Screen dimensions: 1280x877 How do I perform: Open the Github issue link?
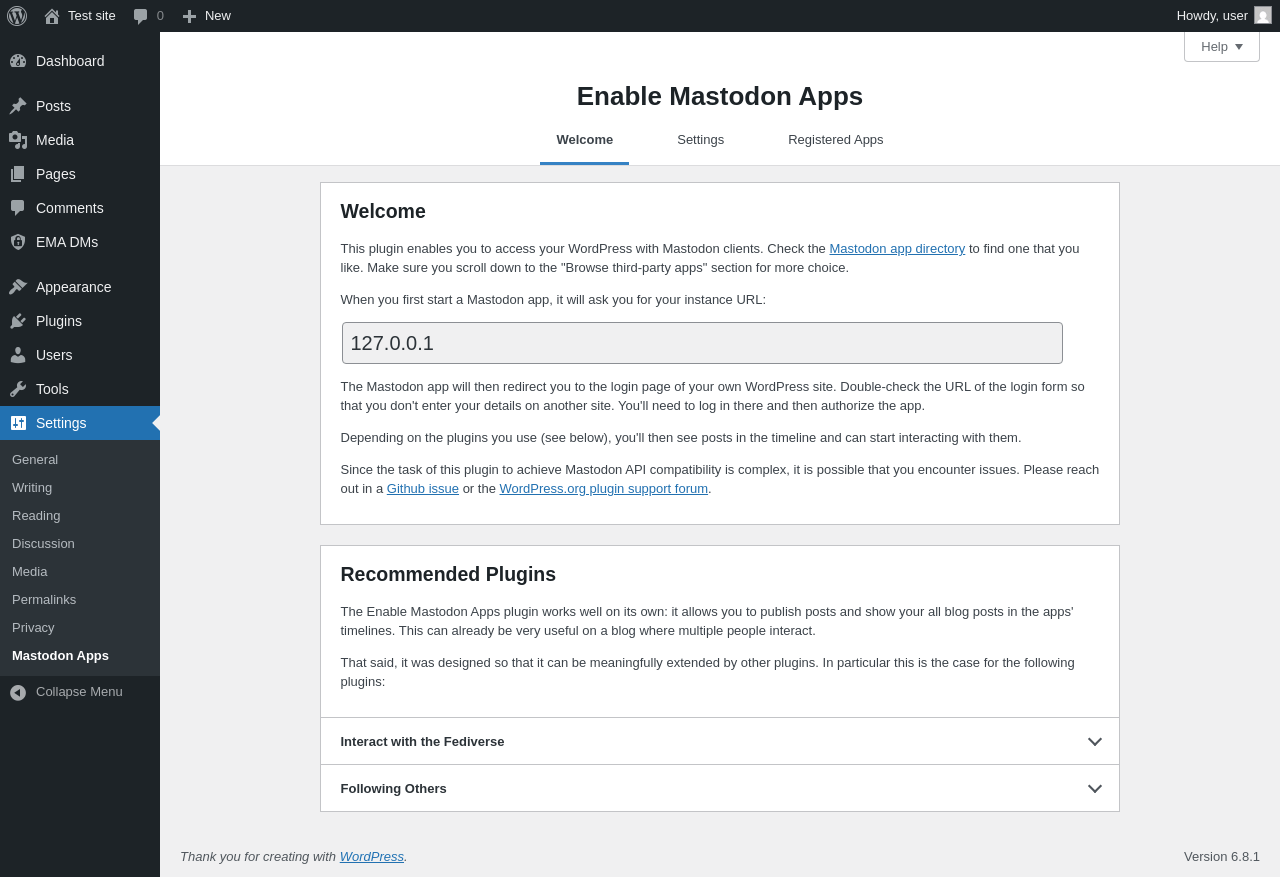tap(423, 489)
